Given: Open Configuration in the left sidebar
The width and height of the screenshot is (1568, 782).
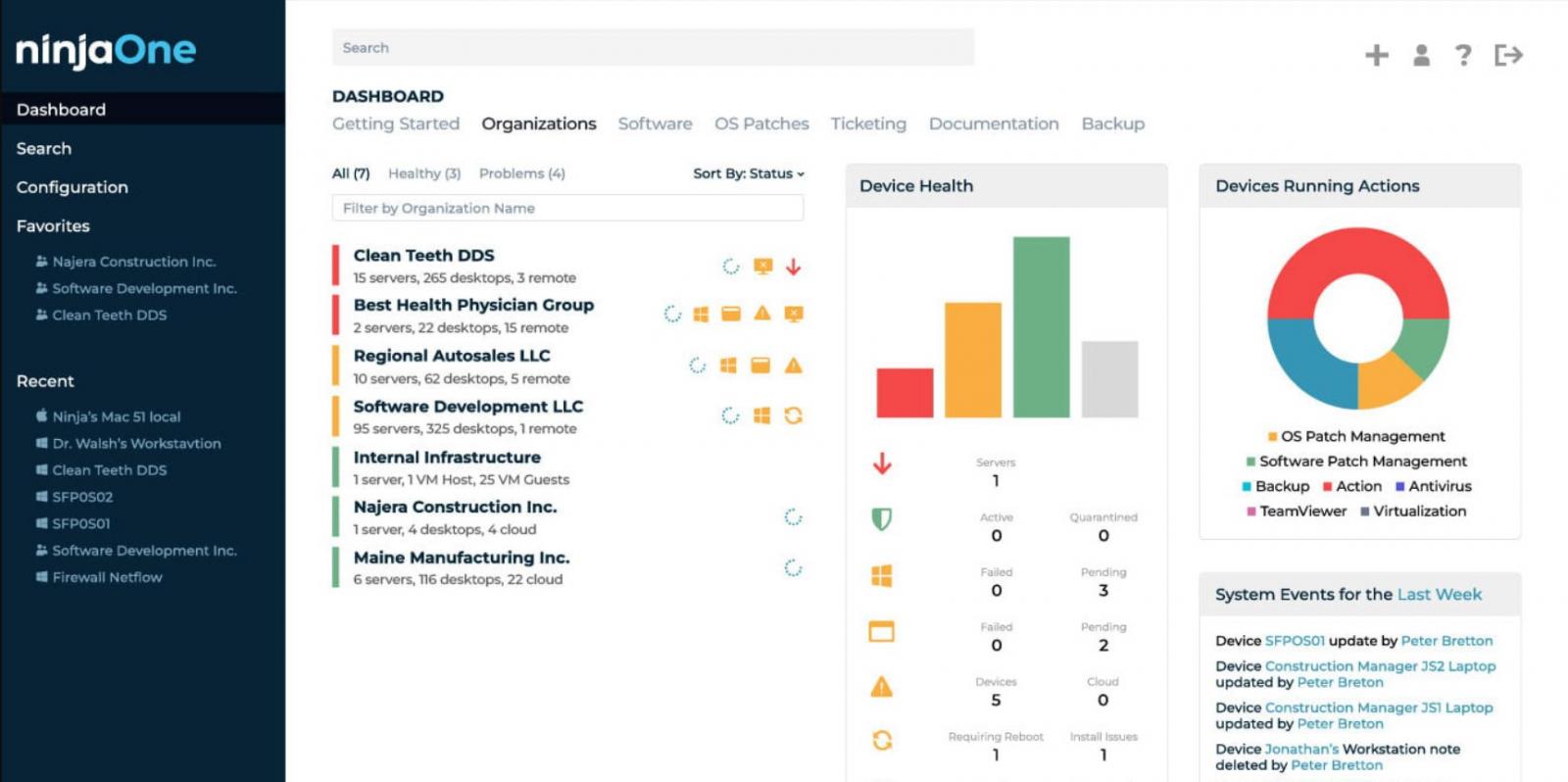Looking at the screenshot, I should [73, 187].
